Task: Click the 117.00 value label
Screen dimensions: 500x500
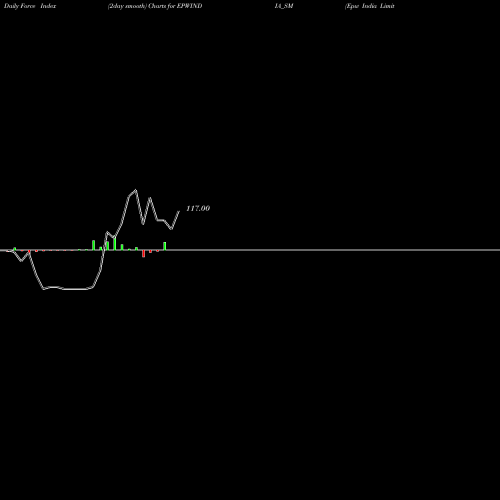Action: click(x=198, y=208)
